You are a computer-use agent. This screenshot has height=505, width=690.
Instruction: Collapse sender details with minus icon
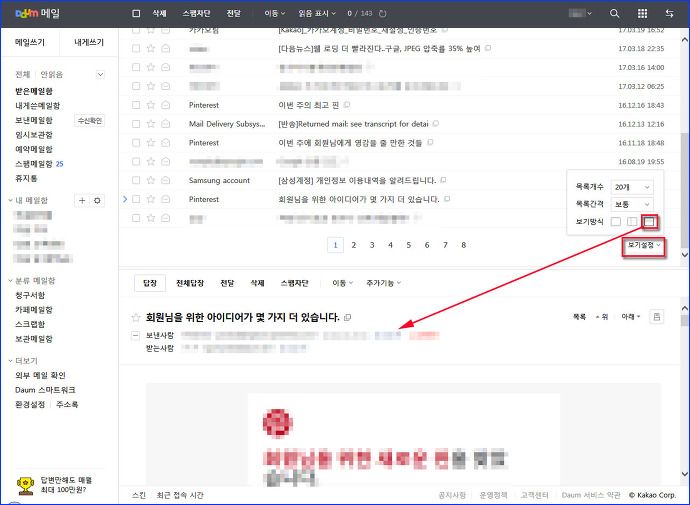pyautogui.click(x=136, y=336)
